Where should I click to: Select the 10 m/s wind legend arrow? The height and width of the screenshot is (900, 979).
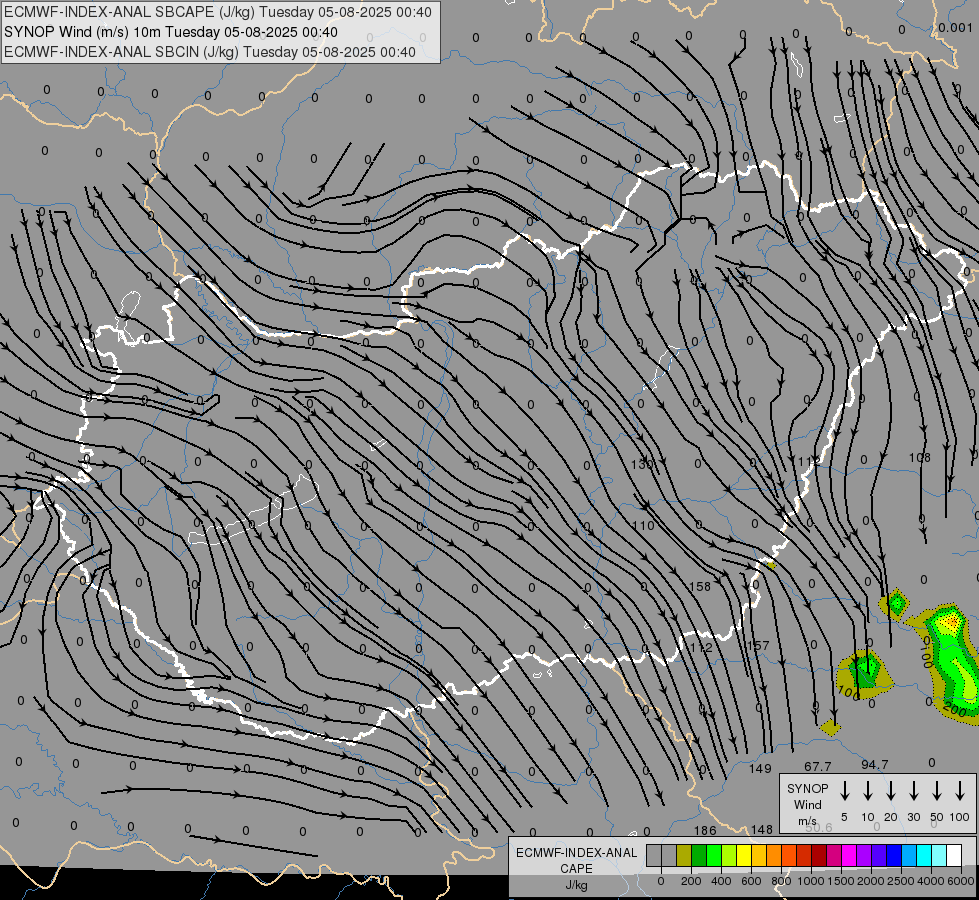click(x=868, y=791)
